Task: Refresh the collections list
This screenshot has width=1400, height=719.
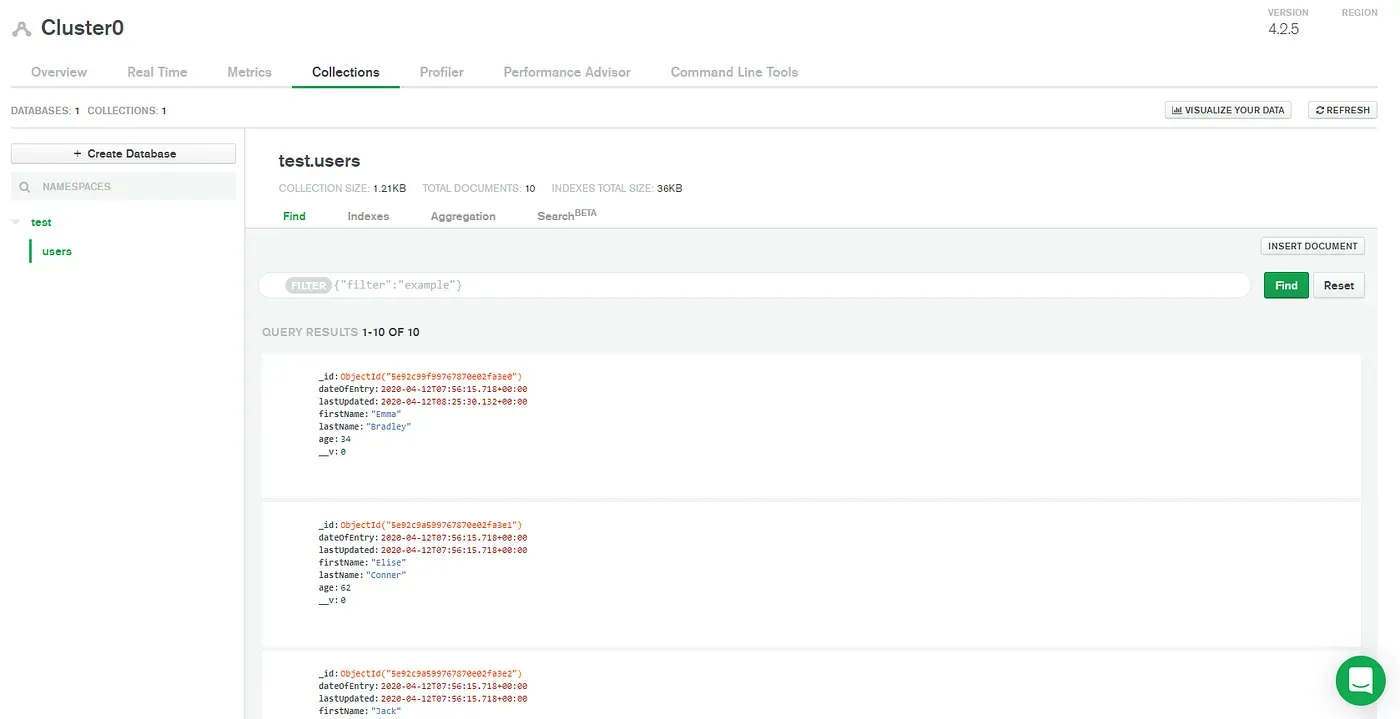Action: tap(1342, 110)
